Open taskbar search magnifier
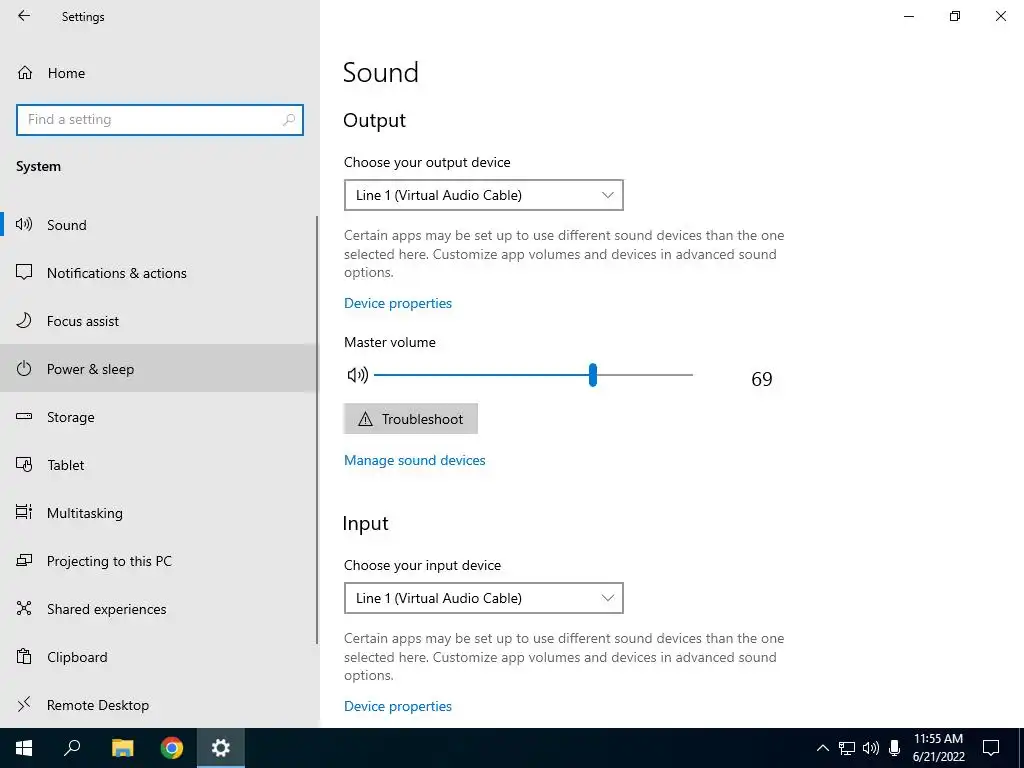 72,748
